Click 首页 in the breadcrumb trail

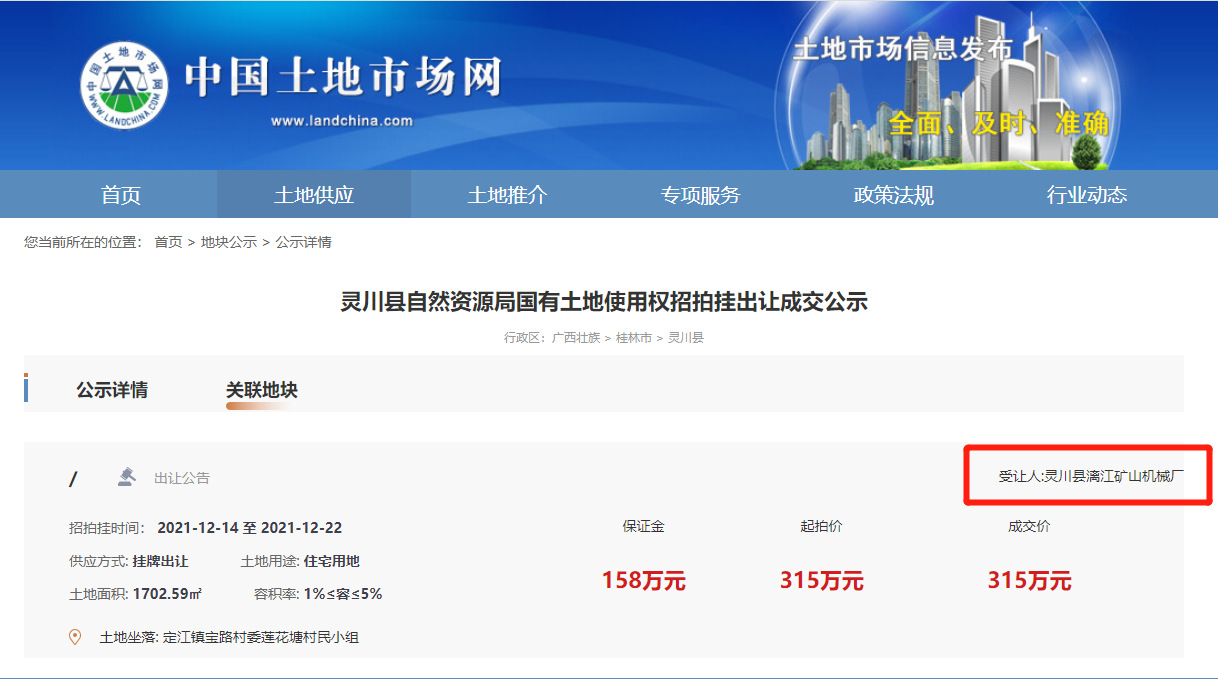168,242
